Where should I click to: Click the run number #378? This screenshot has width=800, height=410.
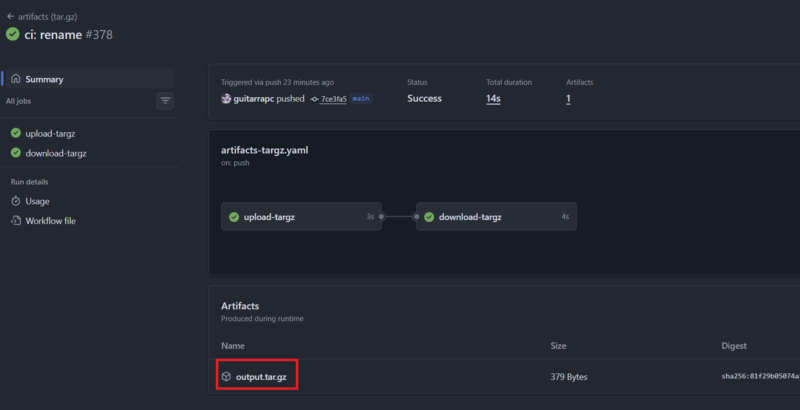[x=99, y=35]
